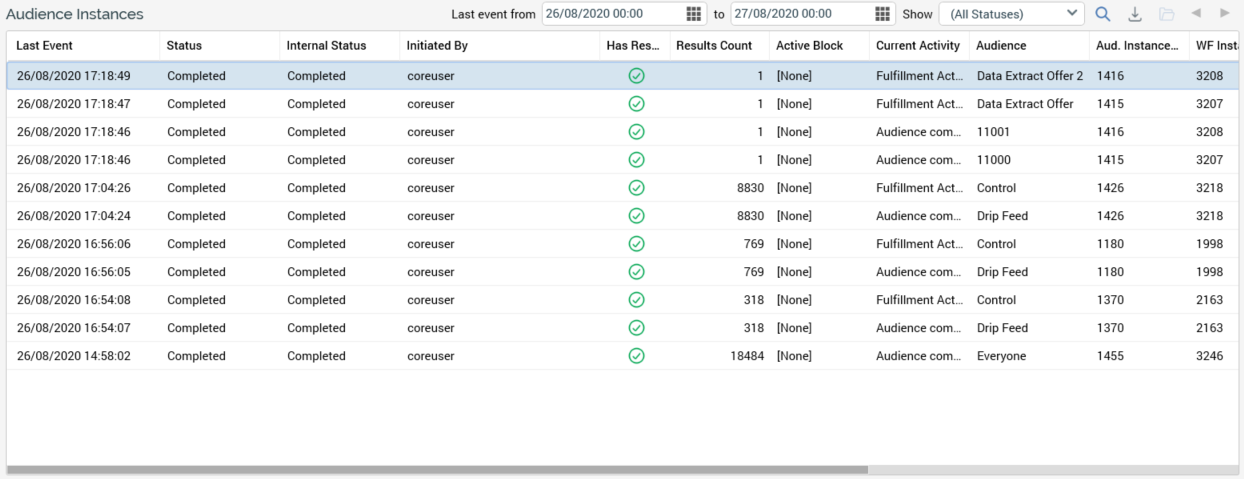Select the Data Extract Offer row

tap(400, 104)
